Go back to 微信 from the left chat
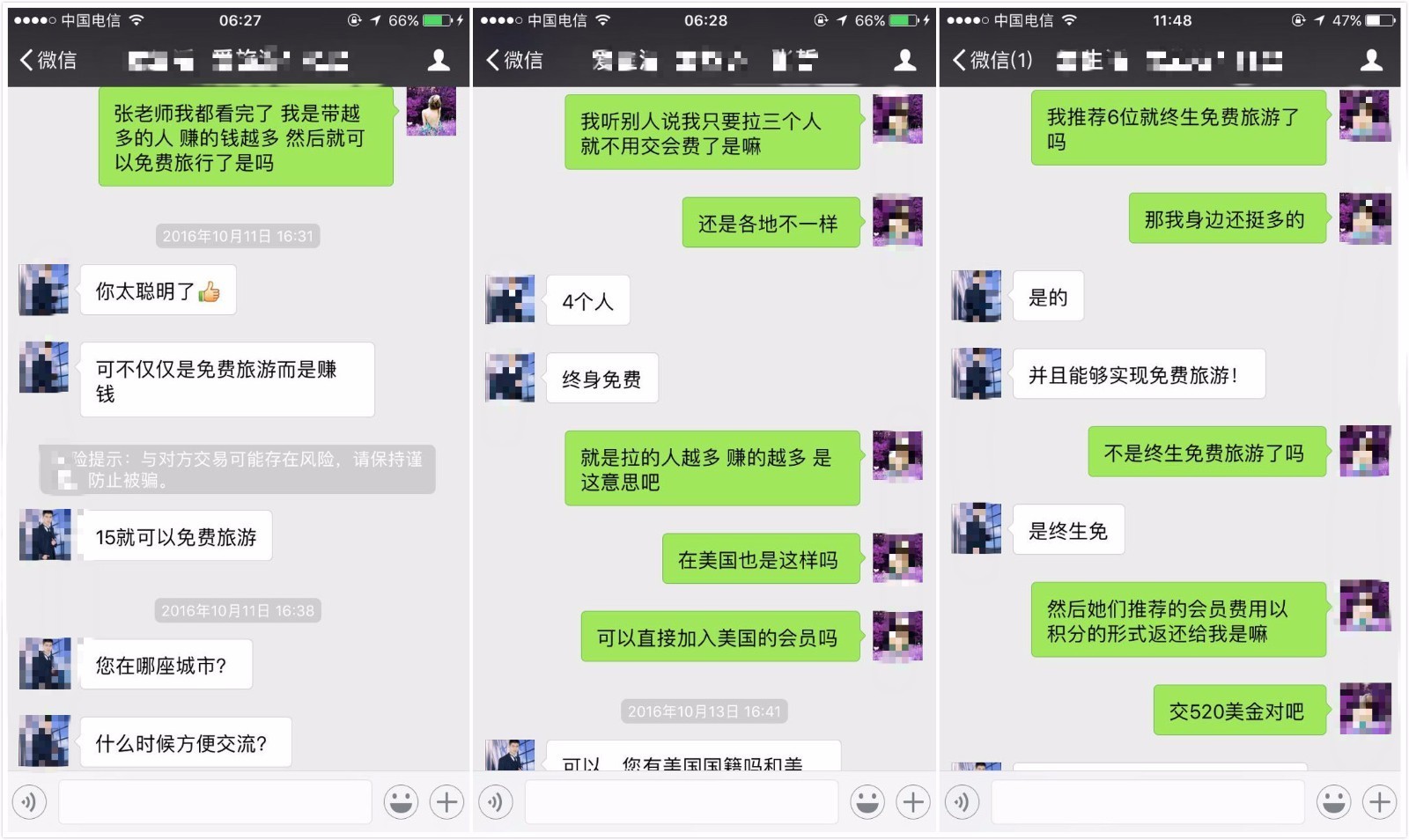Viewport: 1409px width, 840px height. tap(48, 60)
